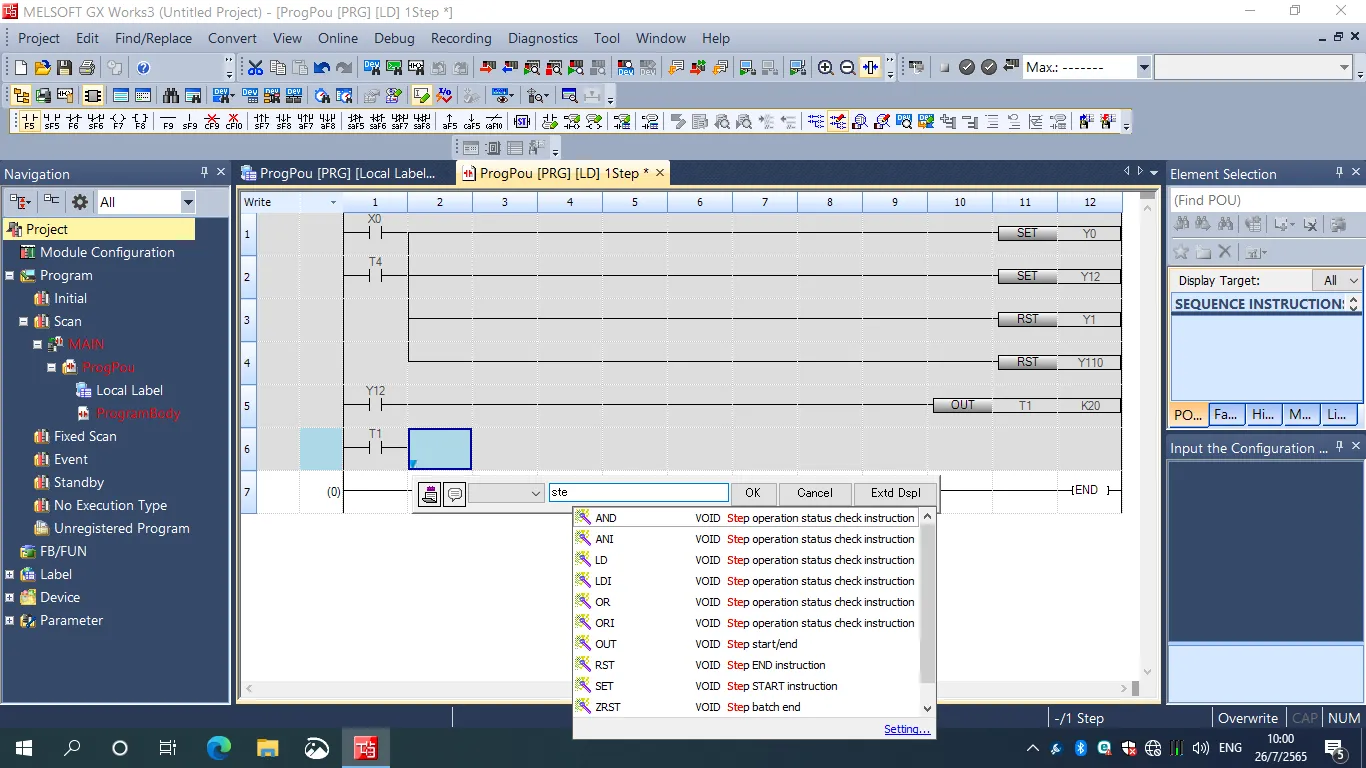
Task: Expand the Label tree node
Action: (10, 574)
